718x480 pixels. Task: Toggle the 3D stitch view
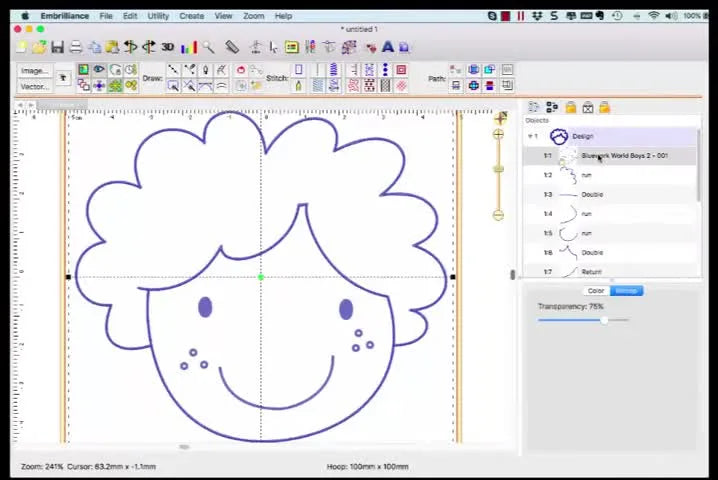pos(168,47)
